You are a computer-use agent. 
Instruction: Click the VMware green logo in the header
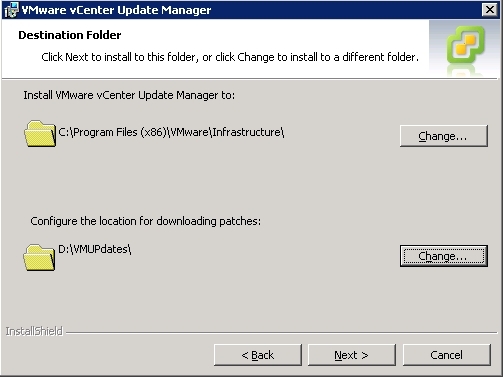(x=465, y=45)
